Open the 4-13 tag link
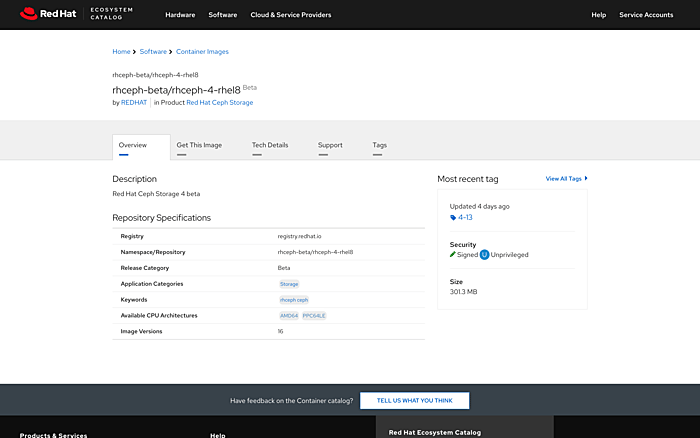This screenshot has width=700, height=438. 465,217
